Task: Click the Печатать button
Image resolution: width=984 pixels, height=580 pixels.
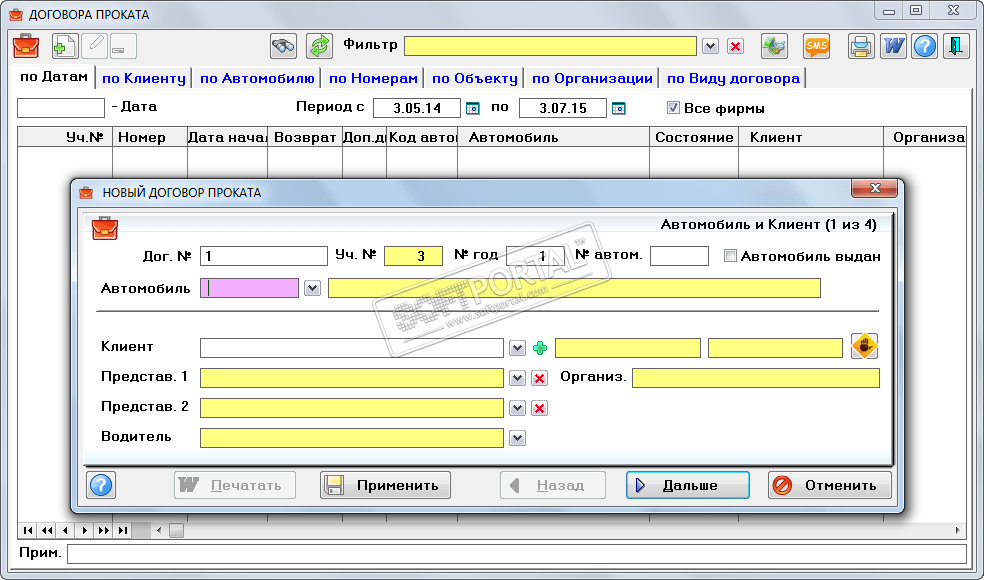Action: 235,485
